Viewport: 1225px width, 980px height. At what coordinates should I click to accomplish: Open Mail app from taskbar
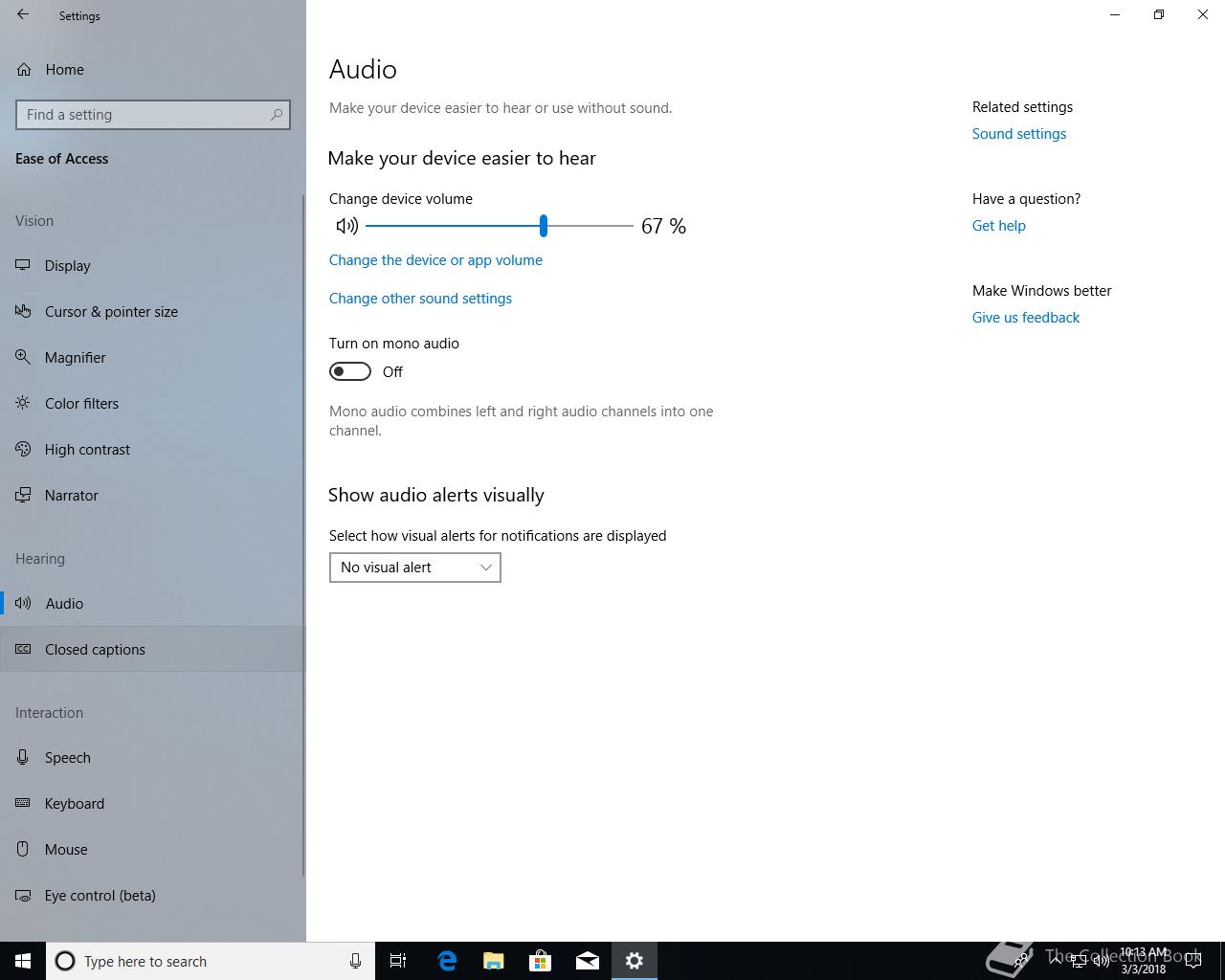click(x=587, y=961)
